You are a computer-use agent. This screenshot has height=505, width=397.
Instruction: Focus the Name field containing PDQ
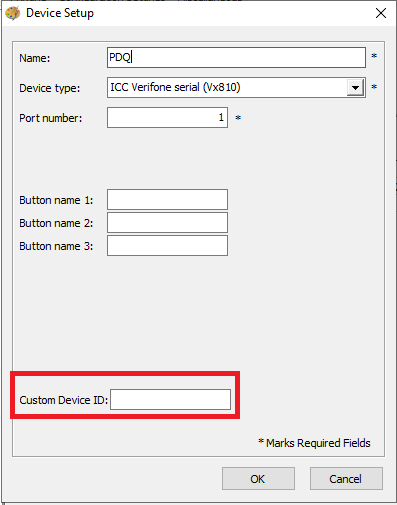(x=236, y=57)
